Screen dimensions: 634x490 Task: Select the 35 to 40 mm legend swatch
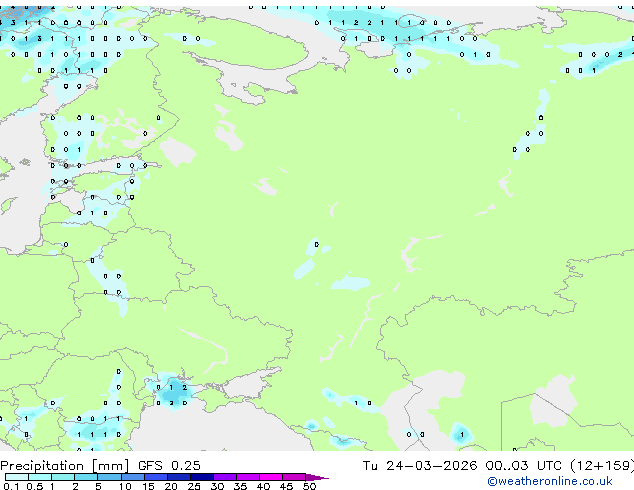[x=248, y=477]
